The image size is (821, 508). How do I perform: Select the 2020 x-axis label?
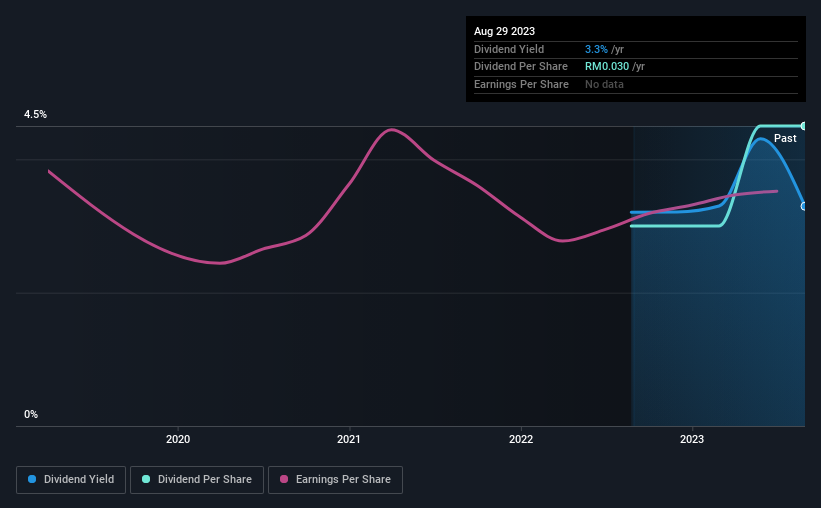click(178, 439)
